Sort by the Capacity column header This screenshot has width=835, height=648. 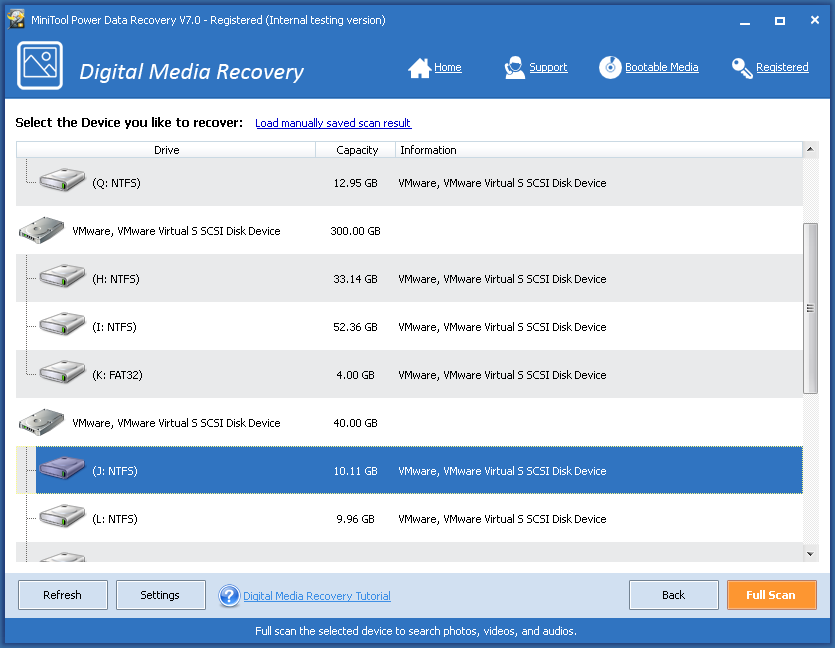coord(356,150)
